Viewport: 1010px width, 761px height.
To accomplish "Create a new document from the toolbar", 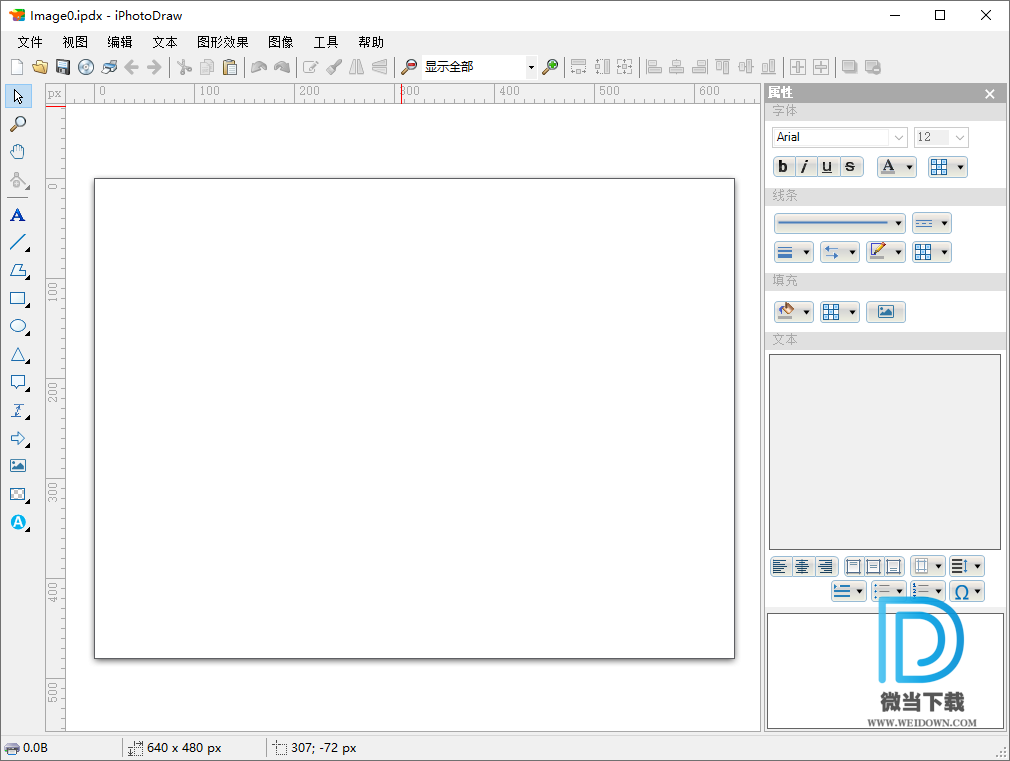I will click(x=17, y=67).
